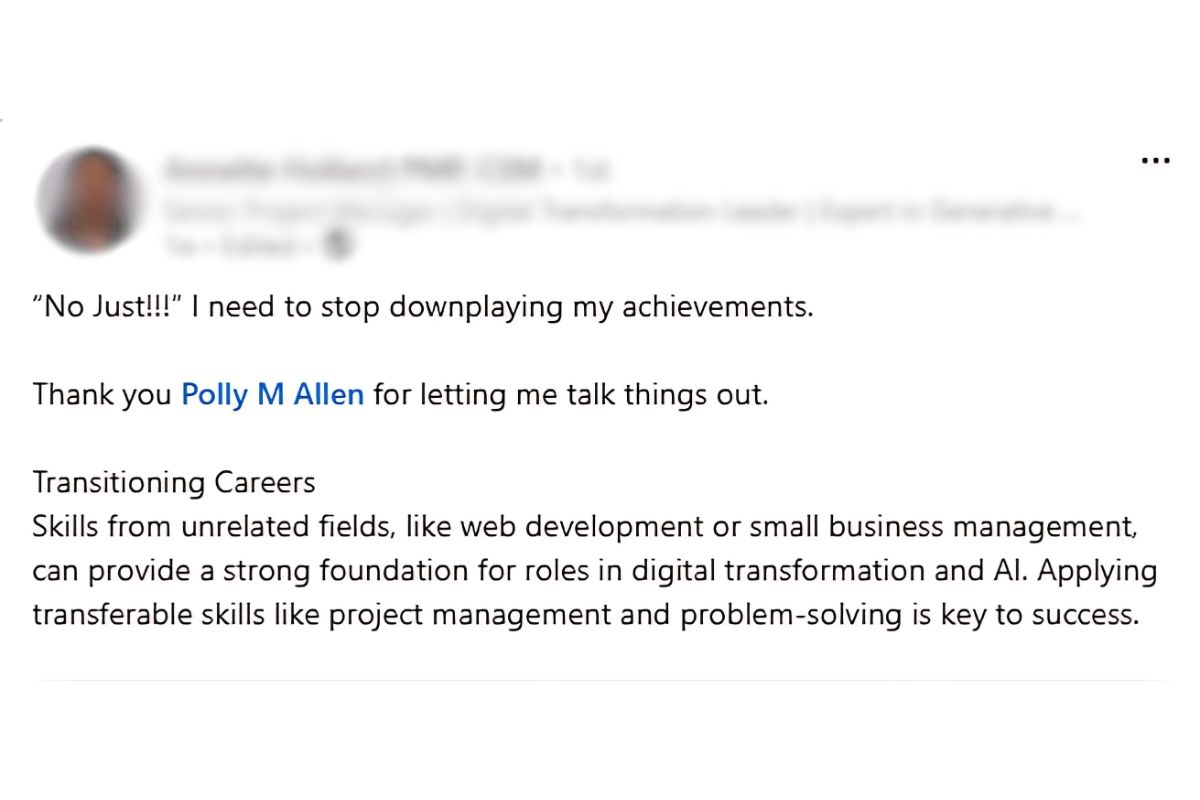Click "for letting me talk things out" text
The height and width of the screenshot is (800, 1200).
tap(571, 395)
